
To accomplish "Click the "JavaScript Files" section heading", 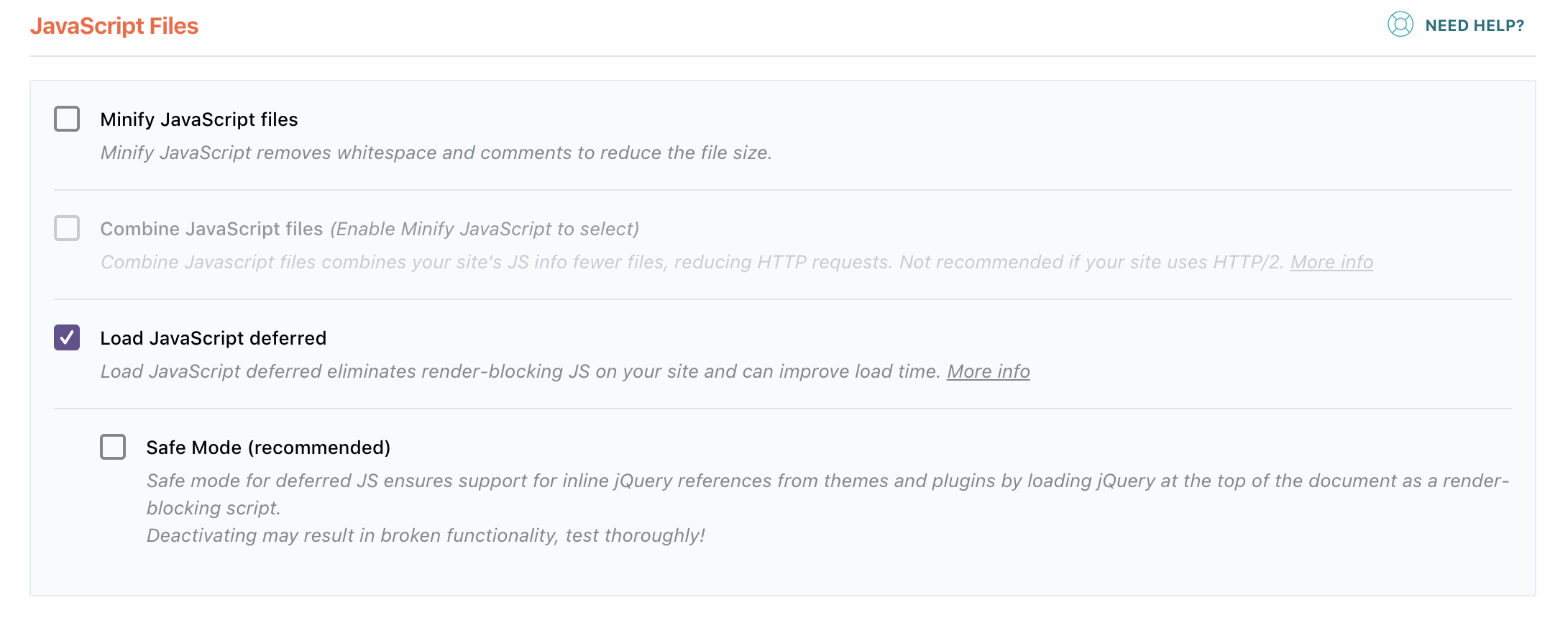I will [116, 25].
